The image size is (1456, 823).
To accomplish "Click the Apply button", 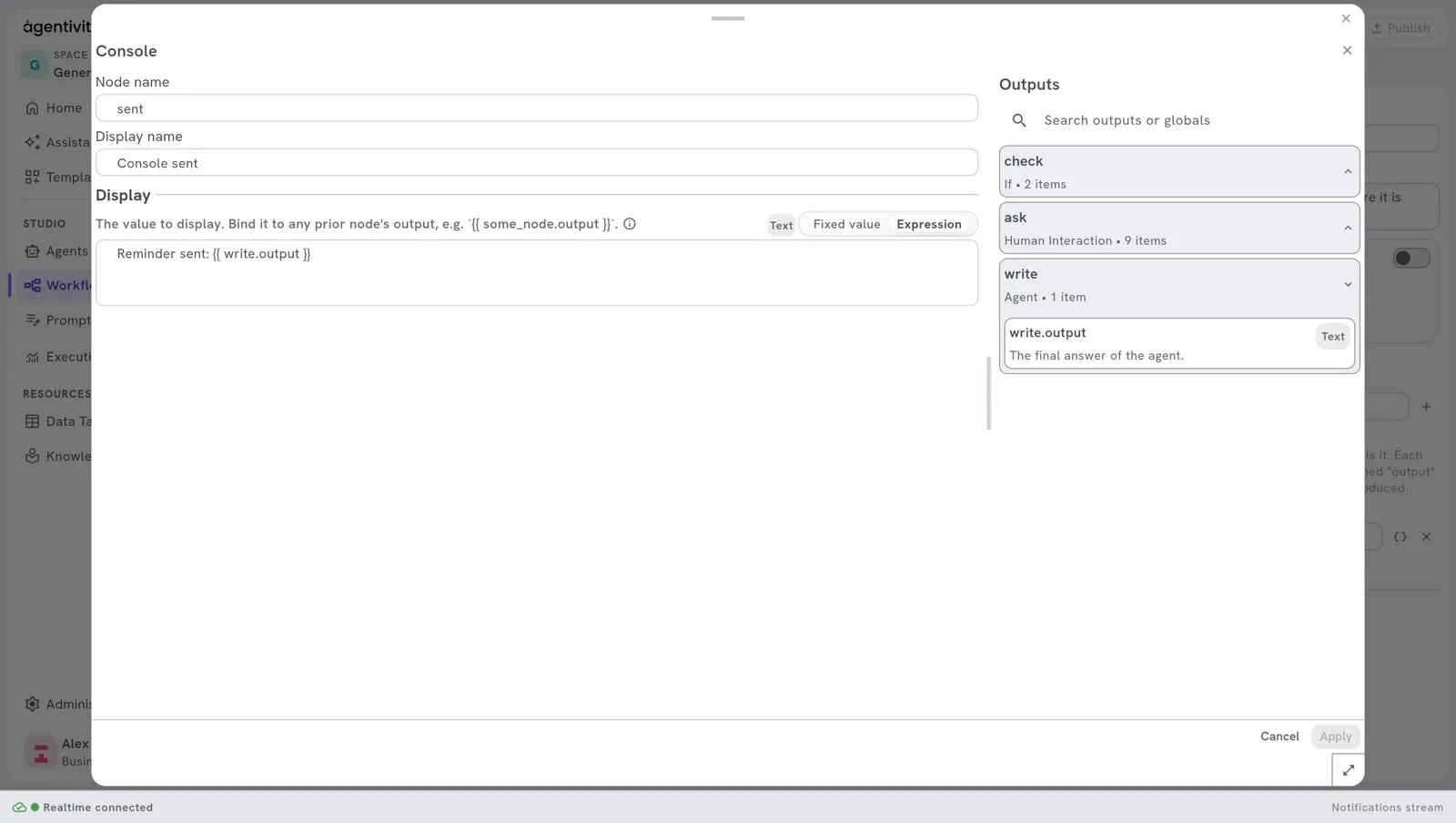I will [x=1335, y=737].
